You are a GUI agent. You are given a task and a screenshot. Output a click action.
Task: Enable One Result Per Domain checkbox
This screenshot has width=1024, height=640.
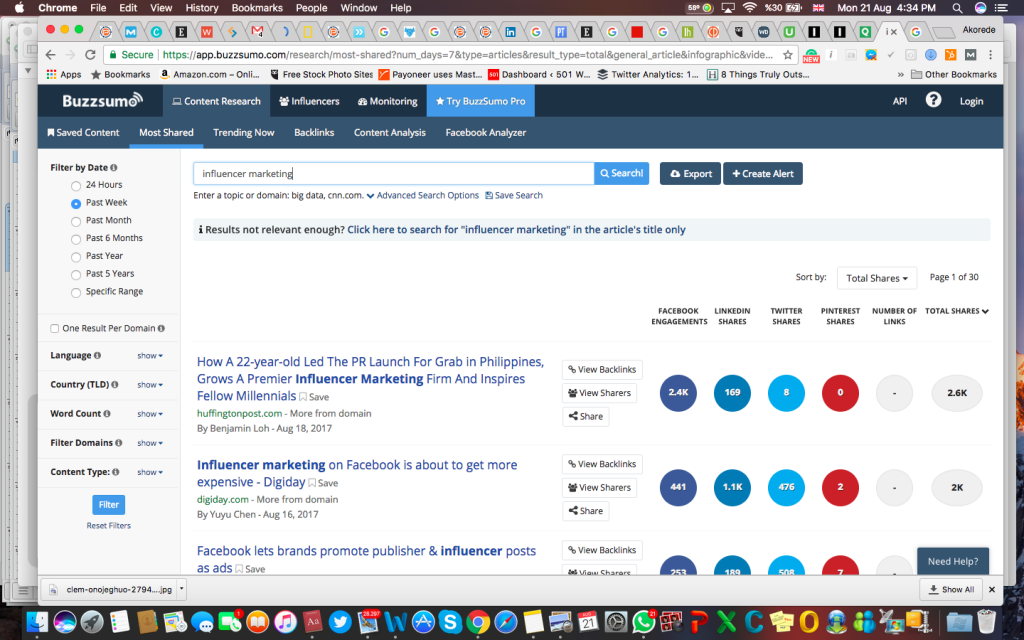[x=55, y=328]
